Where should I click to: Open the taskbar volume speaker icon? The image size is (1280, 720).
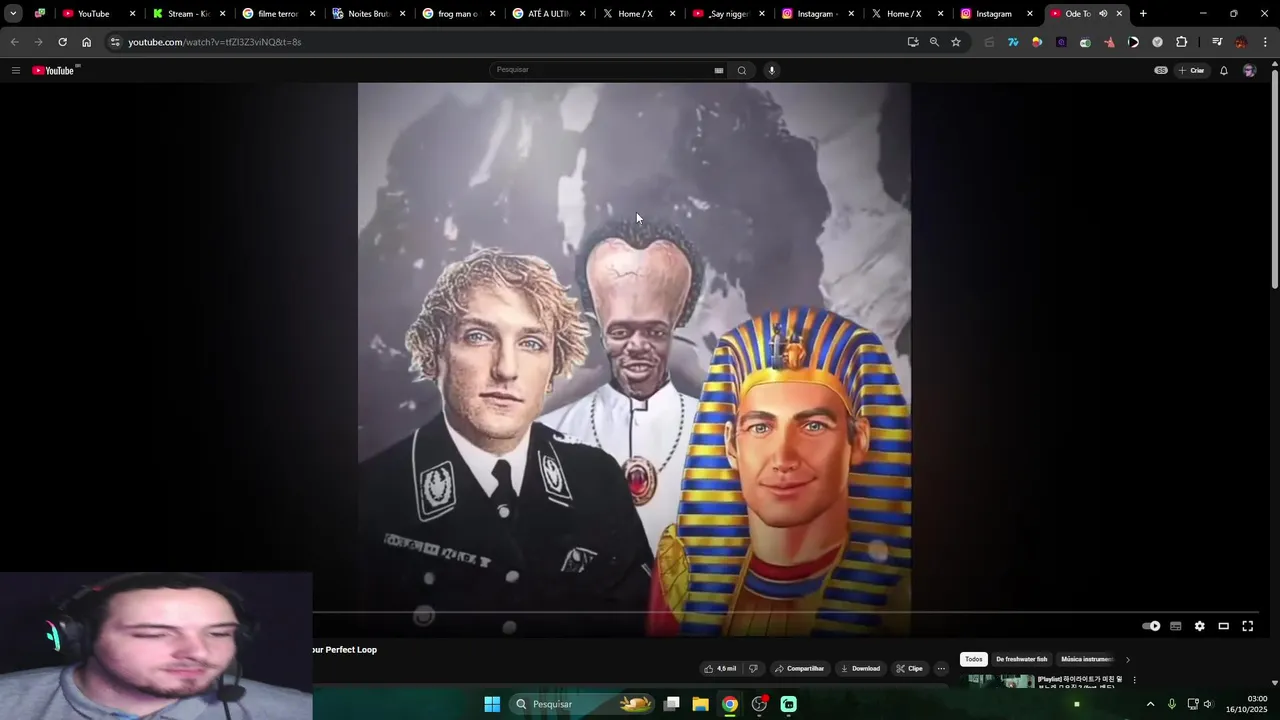point(1207,704)
